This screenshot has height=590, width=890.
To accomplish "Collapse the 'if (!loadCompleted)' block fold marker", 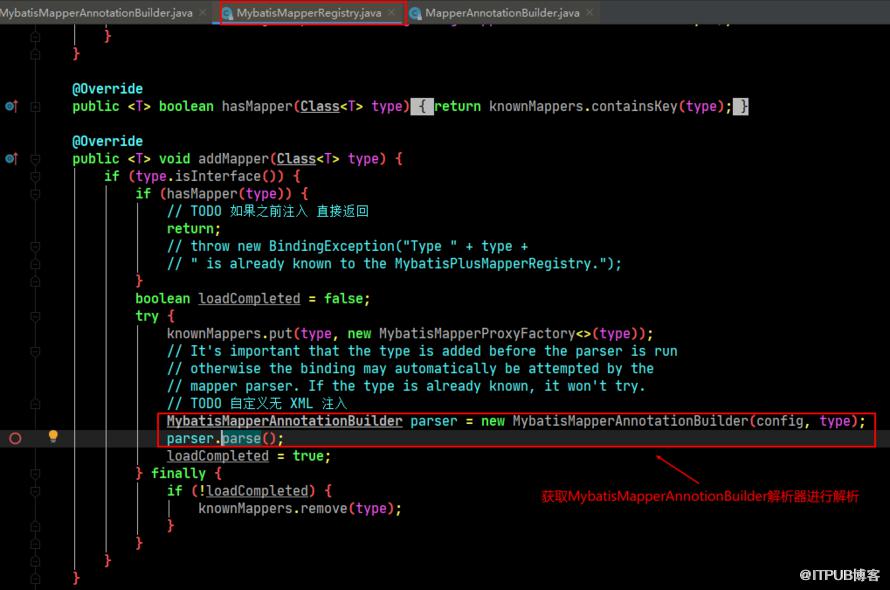I will click(x=35, y=491).
